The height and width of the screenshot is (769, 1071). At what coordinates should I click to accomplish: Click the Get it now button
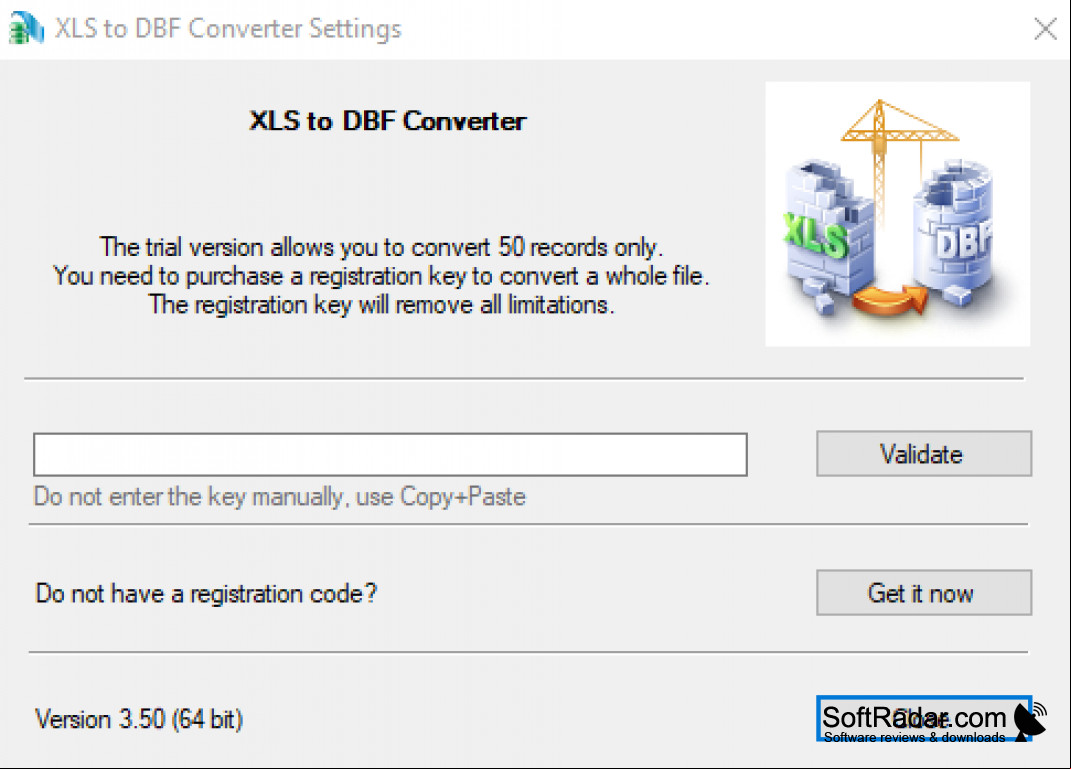pos(923,593)
